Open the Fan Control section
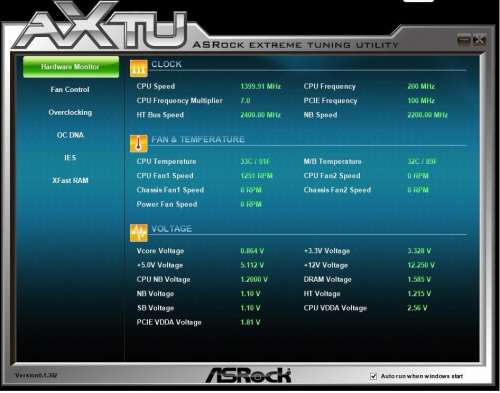500x393 pixels. tap(70, 90)
